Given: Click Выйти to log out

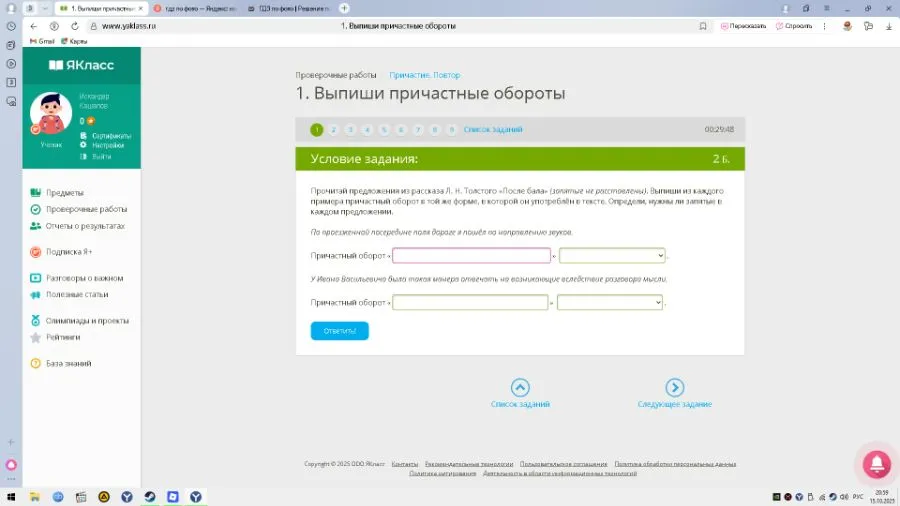Looking at the screenshot, I should 102,156.
